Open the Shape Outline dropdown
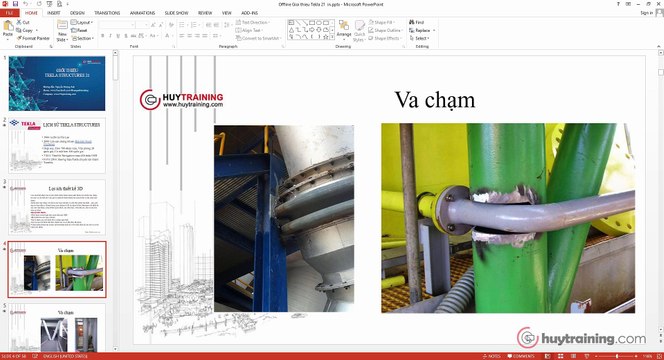The height and width of the screenshot is (360, 664). tap(385, 30)
